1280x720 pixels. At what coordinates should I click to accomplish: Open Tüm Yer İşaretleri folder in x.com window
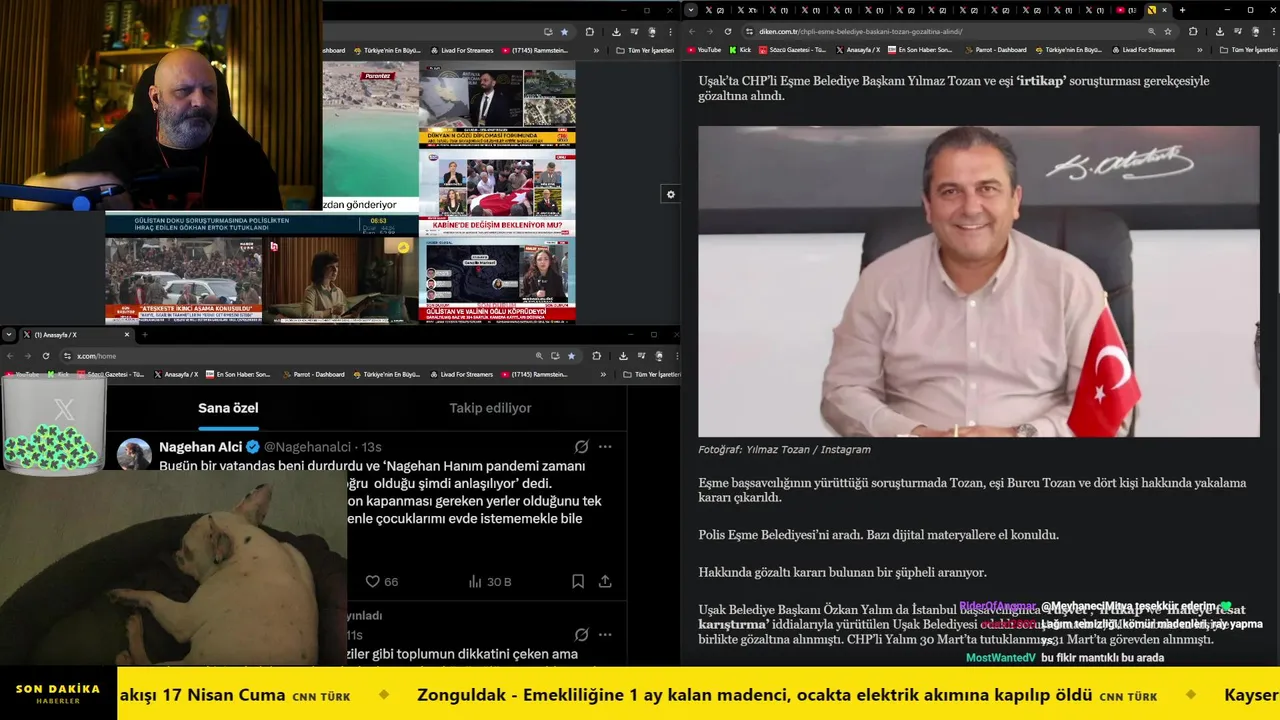(x=651, y=374)
